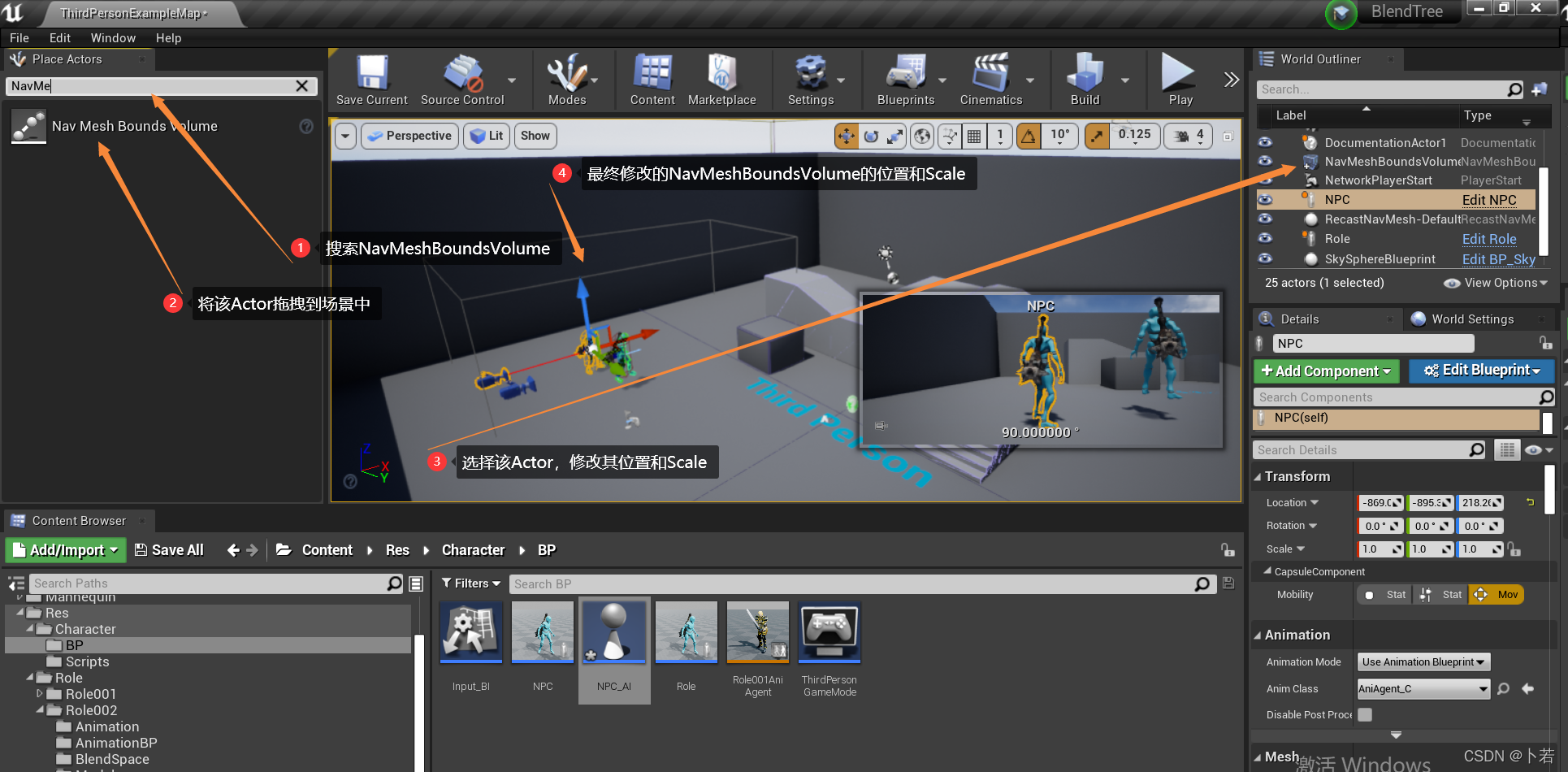Open the Modes toolbar icon
This screenshot has width=1568, height=772.
[x=567, y=80]
